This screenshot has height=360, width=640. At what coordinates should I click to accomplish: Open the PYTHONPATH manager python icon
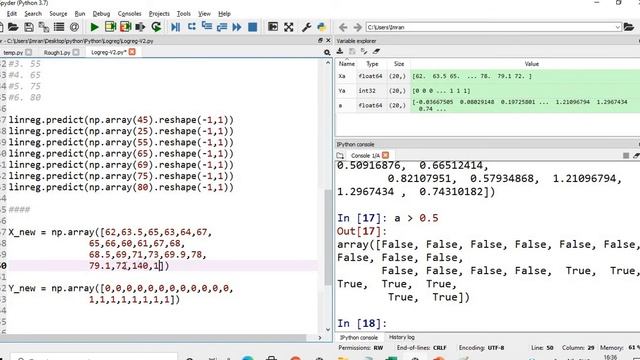[322, 27]
